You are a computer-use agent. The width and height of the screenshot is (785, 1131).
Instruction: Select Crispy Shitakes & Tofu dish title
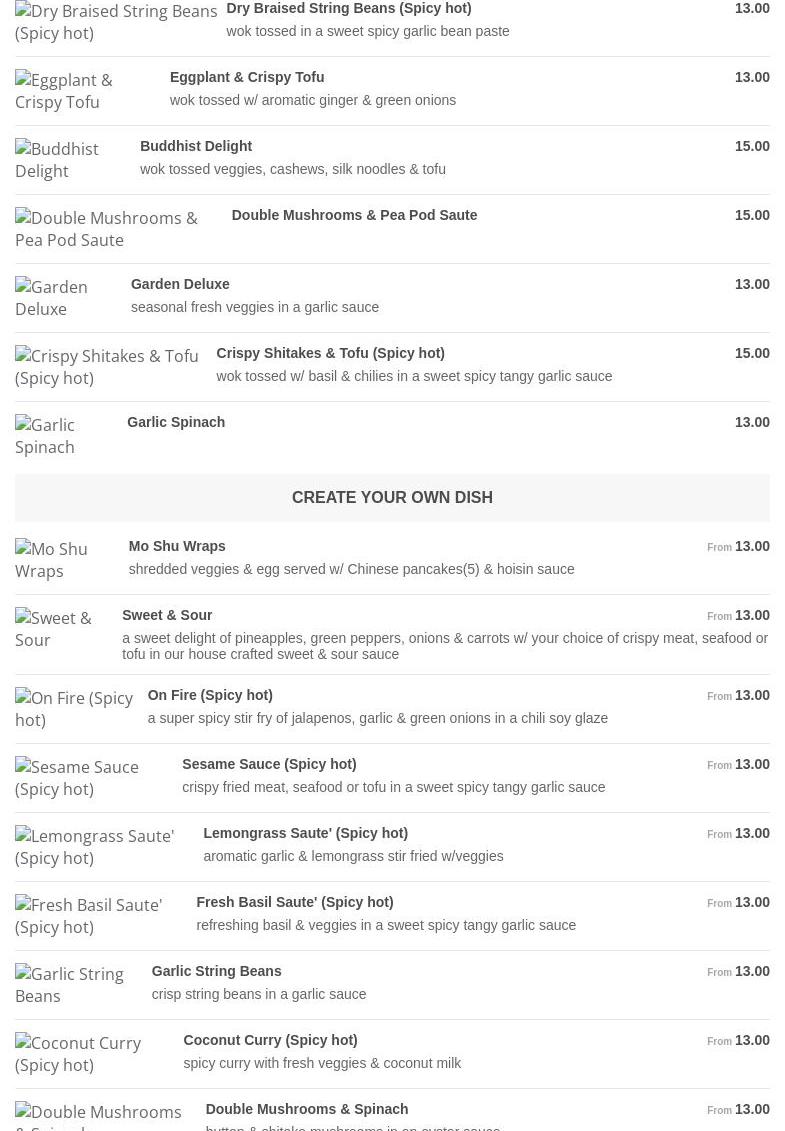click(330, 353)
